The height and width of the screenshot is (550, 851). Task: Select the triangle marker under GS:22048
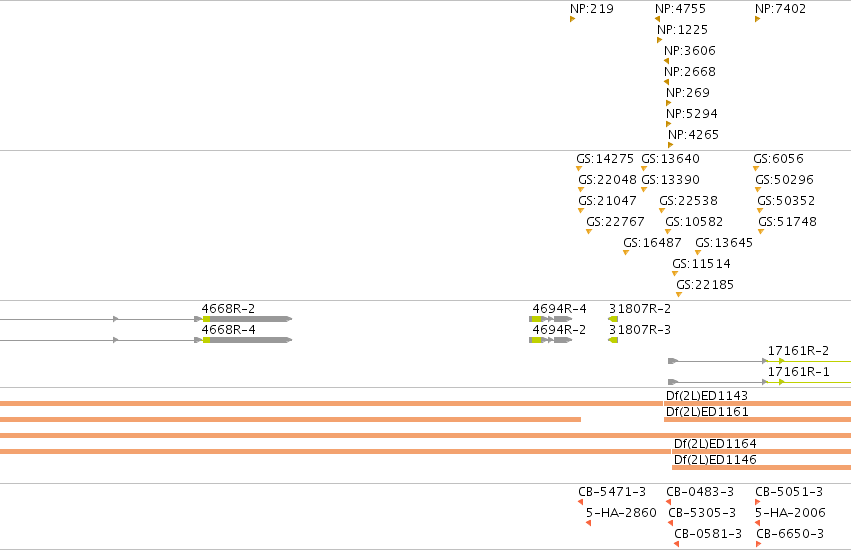pos(581,189)
